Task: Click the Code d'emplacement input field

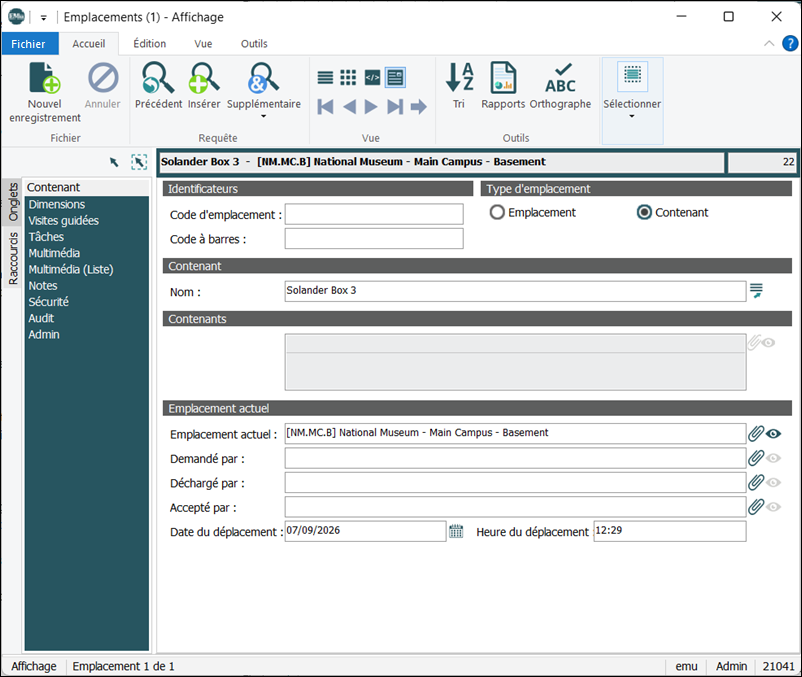Action: point(374,214)
